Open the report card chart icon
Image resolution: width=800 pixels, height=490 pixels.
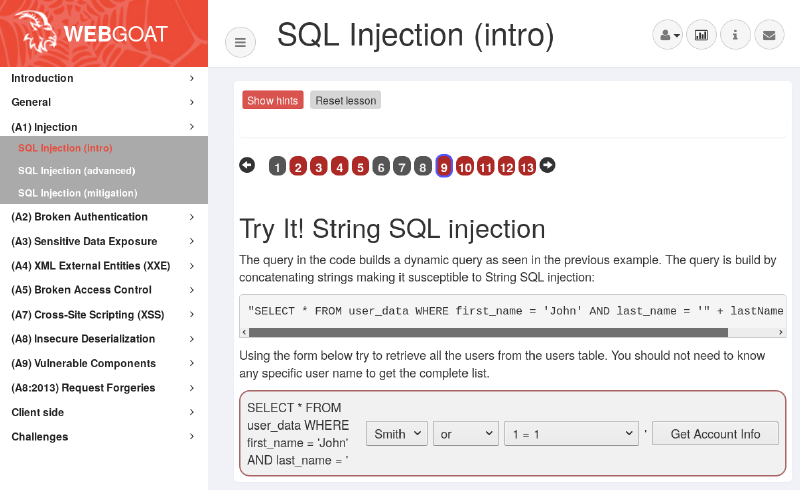(701, 35)
